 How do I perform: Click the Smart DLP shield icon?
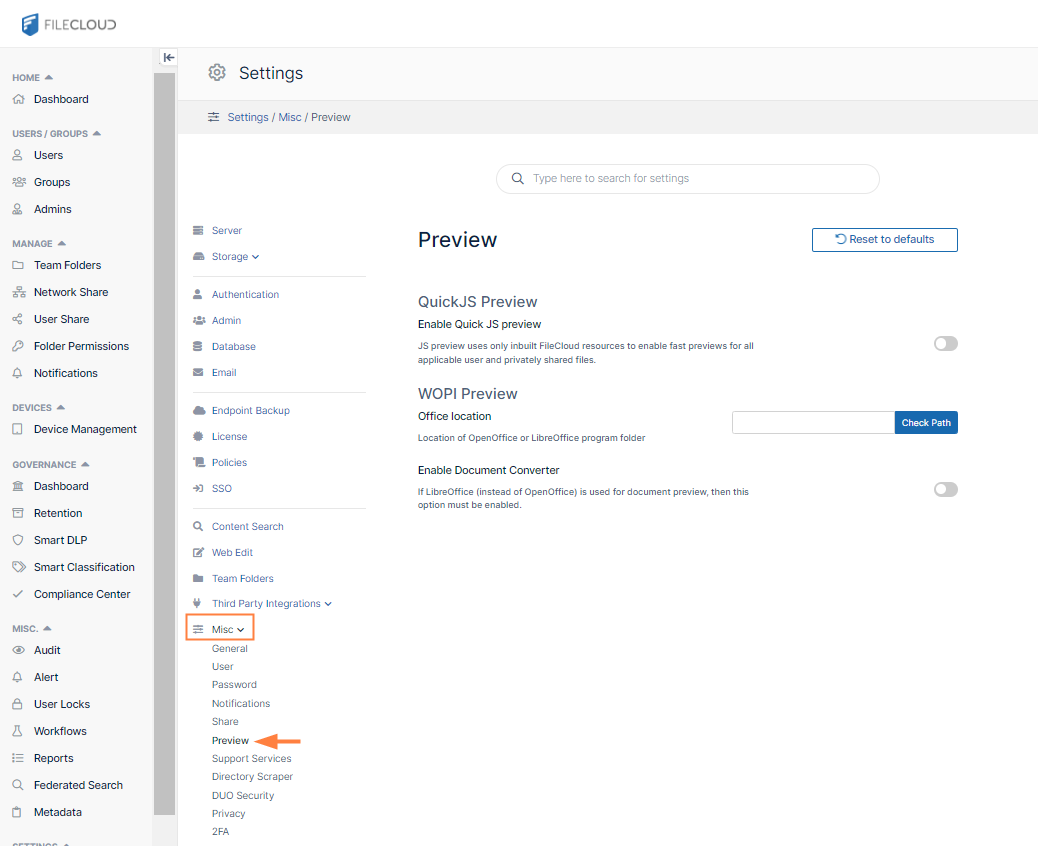pyautogui.click(x=17, y=540)
